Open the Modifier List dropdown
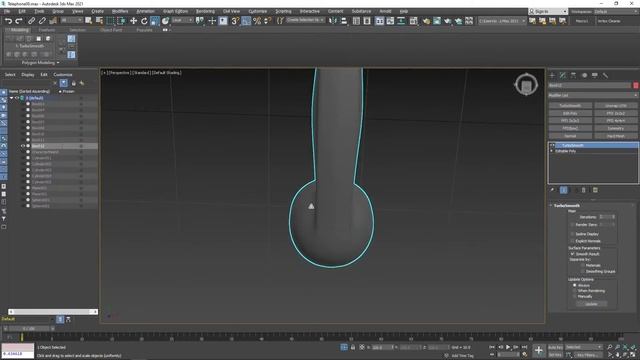Viewport: 640px width, 360px height. [x=593, y=95]
